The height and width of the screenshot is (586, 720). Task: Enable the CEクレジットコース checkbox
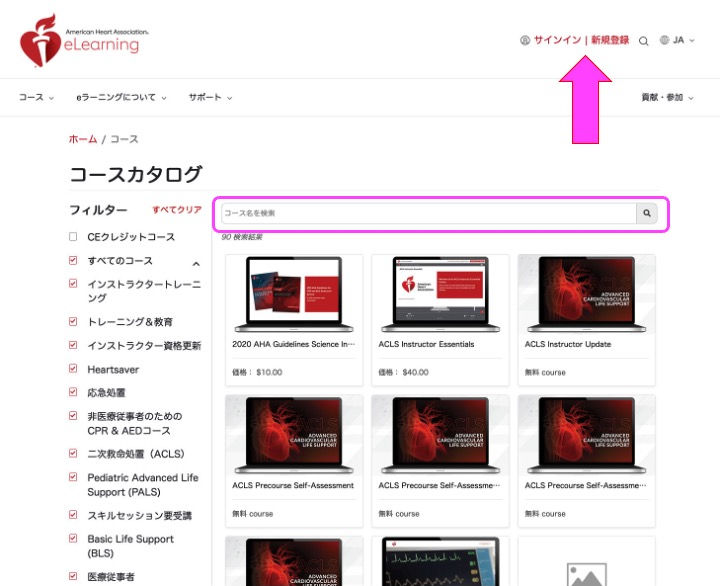pos(73,237)
